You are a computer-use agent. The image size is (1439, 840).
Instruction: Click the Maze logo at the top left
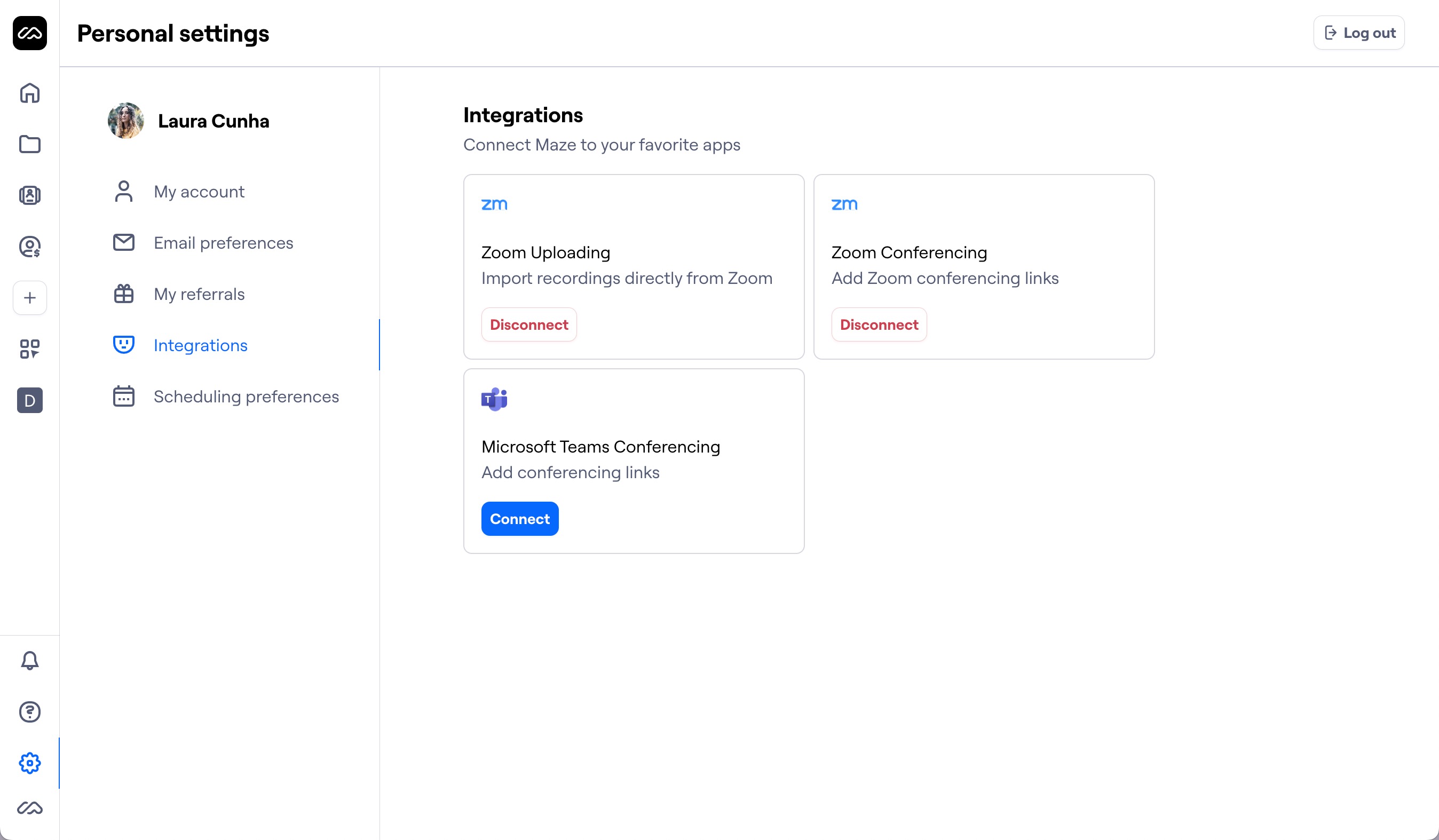29,33
